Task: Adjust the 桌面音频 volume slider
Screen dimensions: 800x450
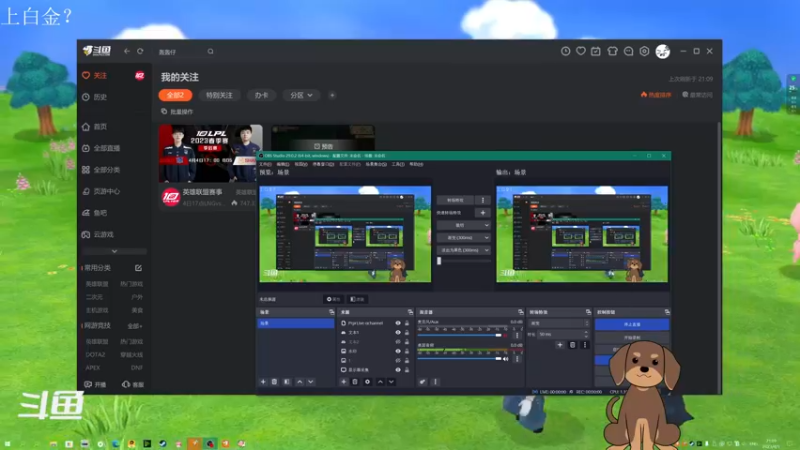Action: pos(459,359)
